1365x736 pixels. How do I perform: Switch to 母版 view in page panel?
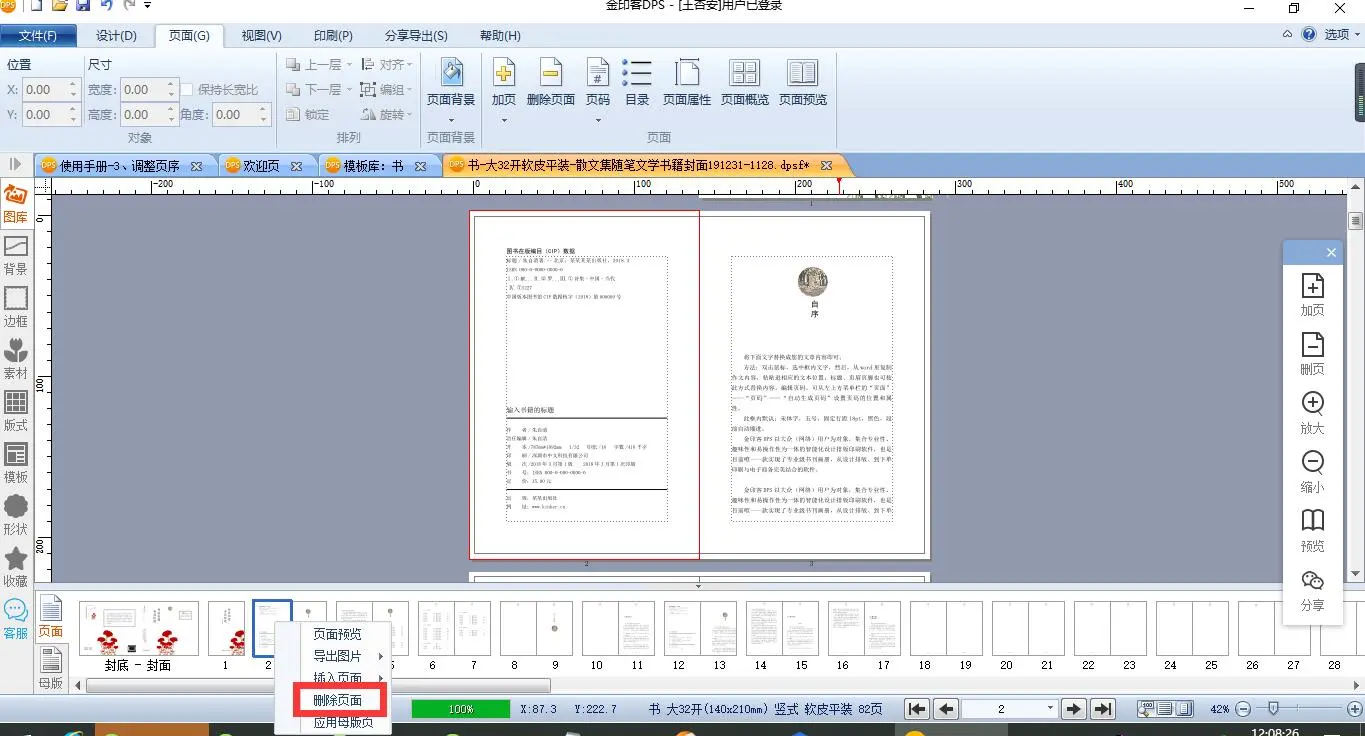[50, 668]
